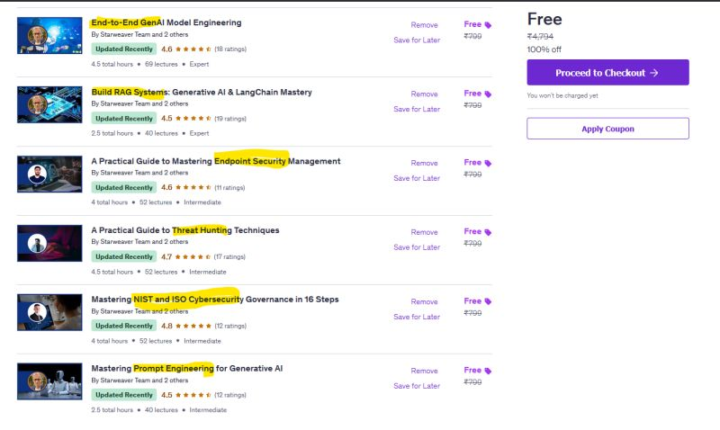The width and height of the screenshot is (720, 430).
Task: Click instructor line under Build RAG Systems
Action: coord(140,104)
